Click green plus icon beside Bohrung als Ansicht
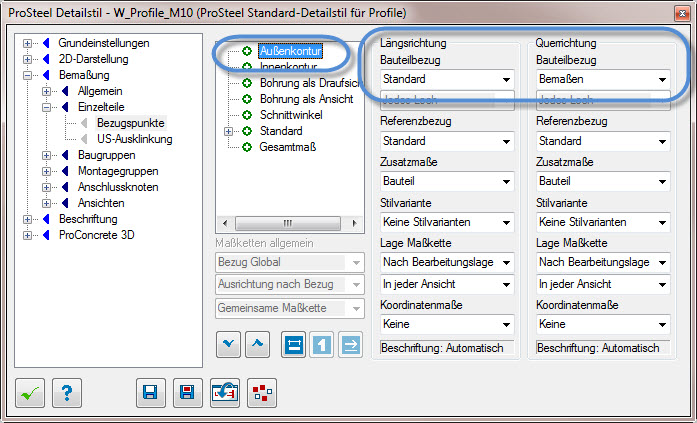Screen dimensions: 697x423 click(x=247, y=99)
